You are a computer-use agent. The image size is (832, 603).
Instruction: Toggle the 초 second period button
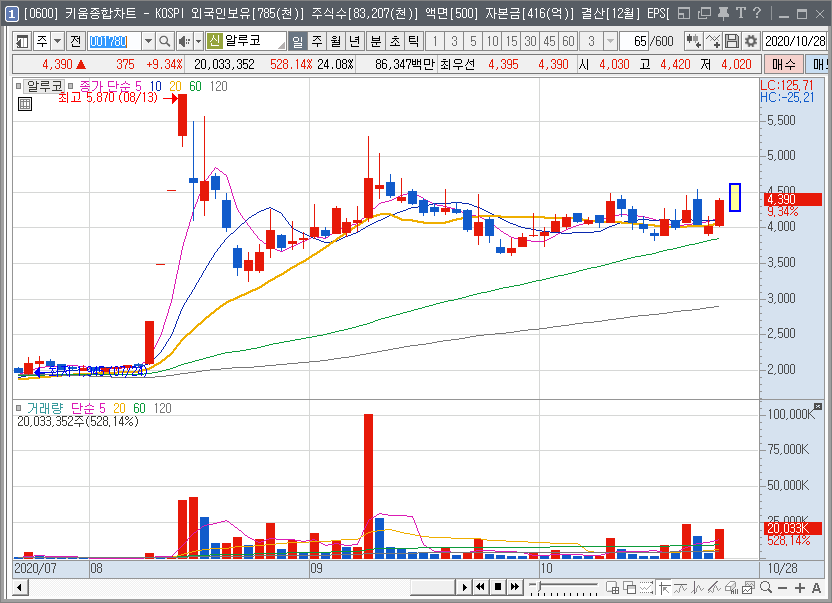point(395,41)
